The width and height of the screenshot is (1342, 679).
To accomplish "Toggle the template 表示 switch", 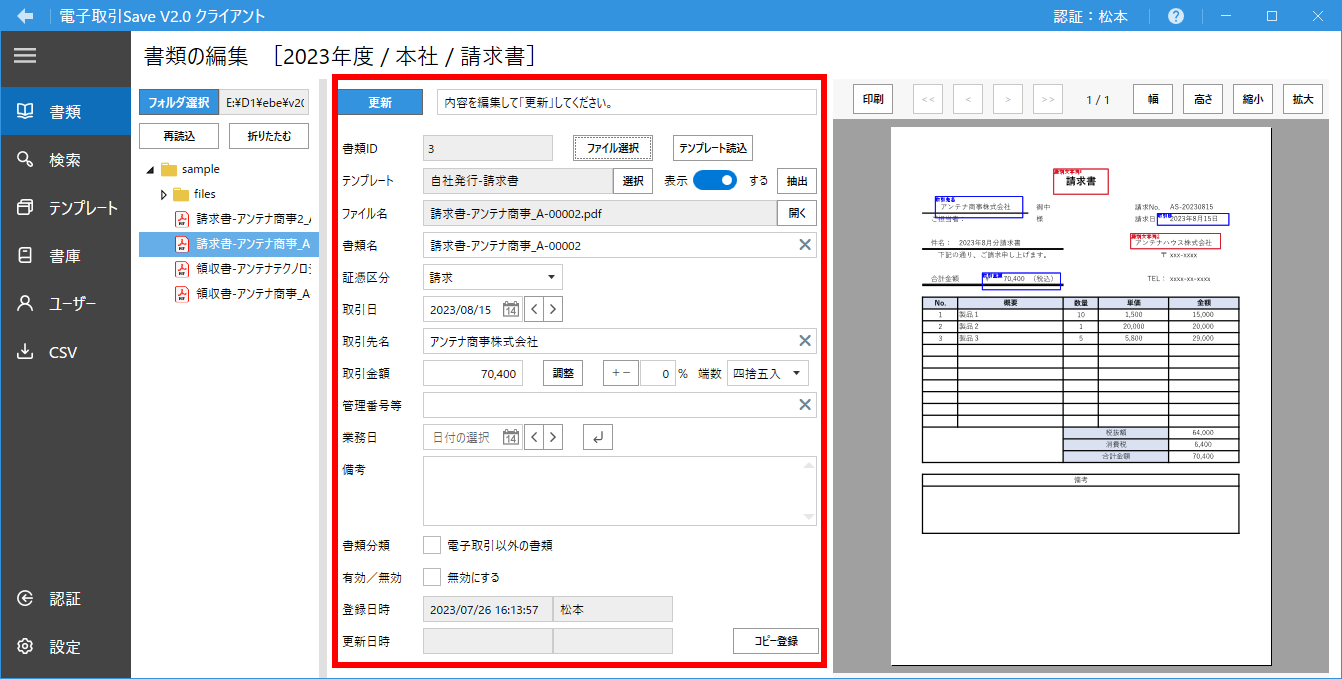I will (715, 181).
